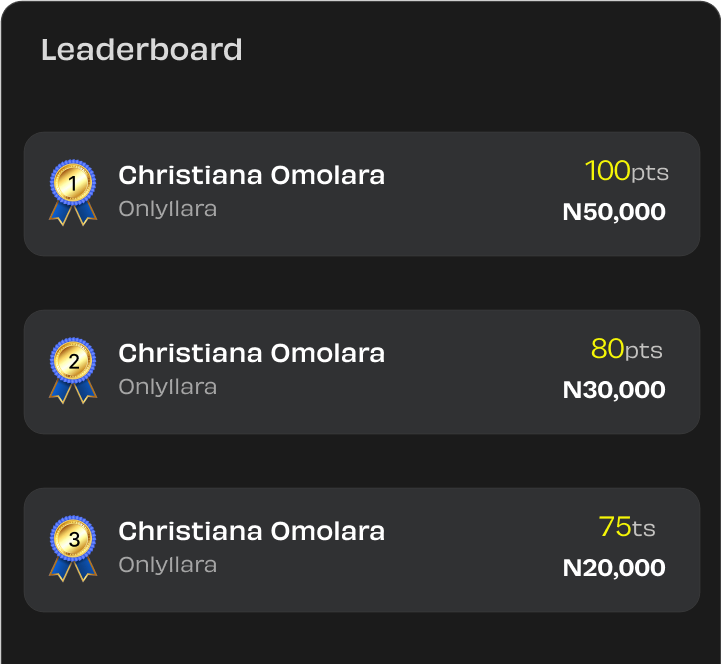Image resolution: width=721 pixels, height=664 pixels.
Task: Click the second place medal ribbon icon
Action: click(x=73, y=371)
